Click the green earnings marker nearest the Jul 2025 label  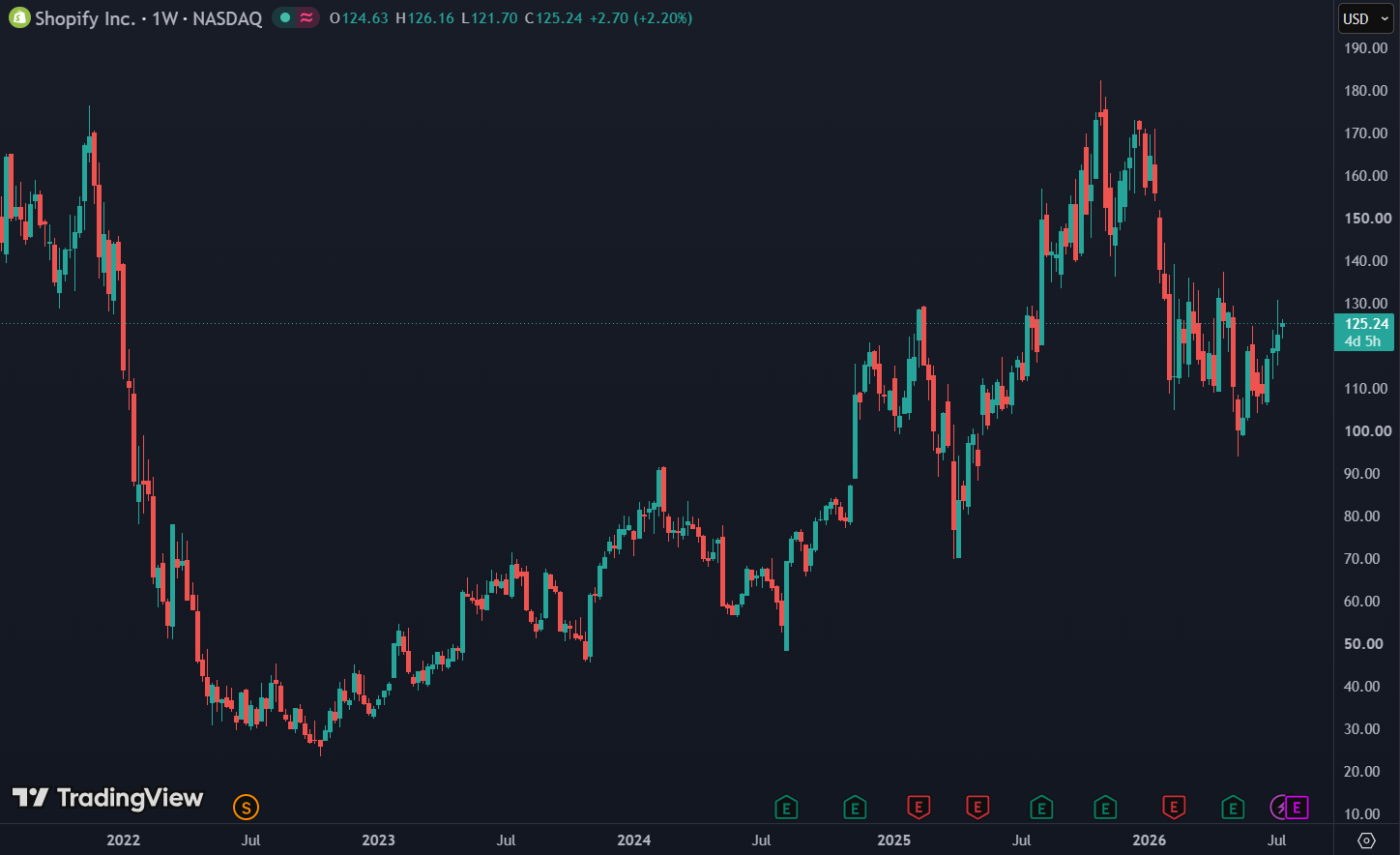(1041, 807)
